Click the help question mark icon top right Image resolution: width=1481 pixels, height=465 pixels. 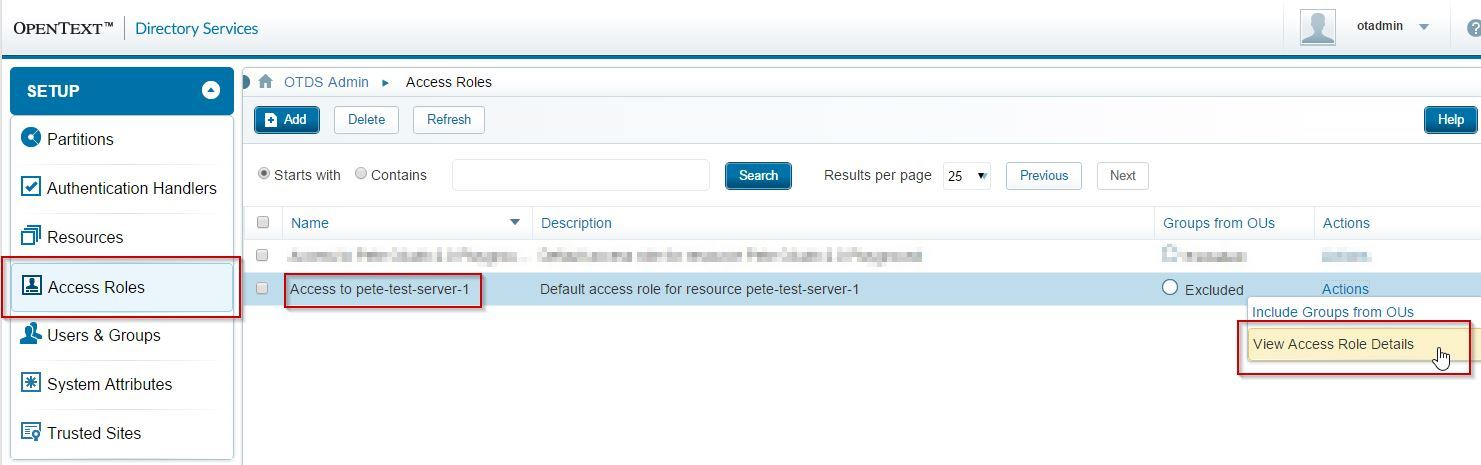pyautogui.click(x=1473, y=28)
